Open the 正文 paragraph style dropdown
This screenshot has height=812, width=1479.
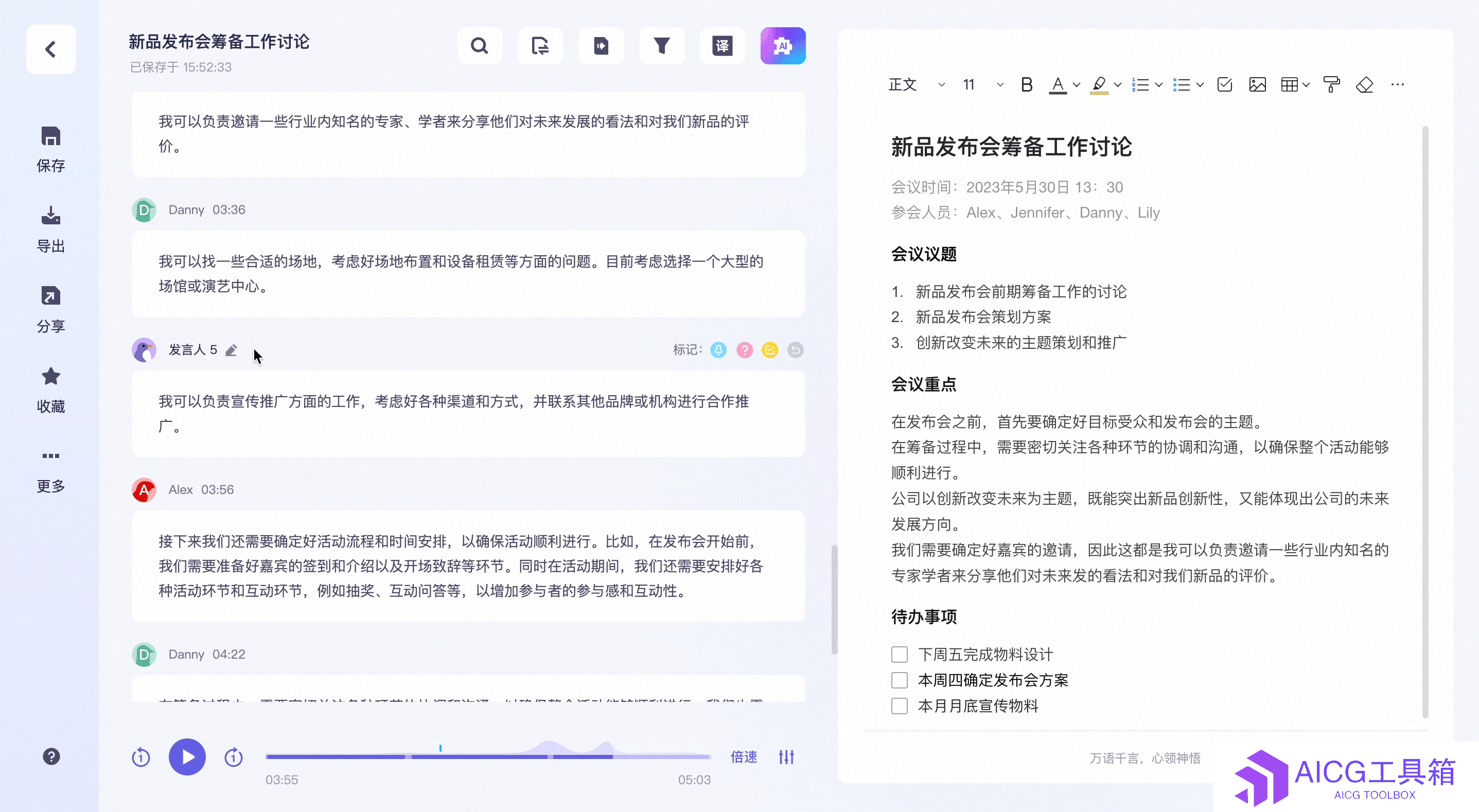[x=917, y=85]
